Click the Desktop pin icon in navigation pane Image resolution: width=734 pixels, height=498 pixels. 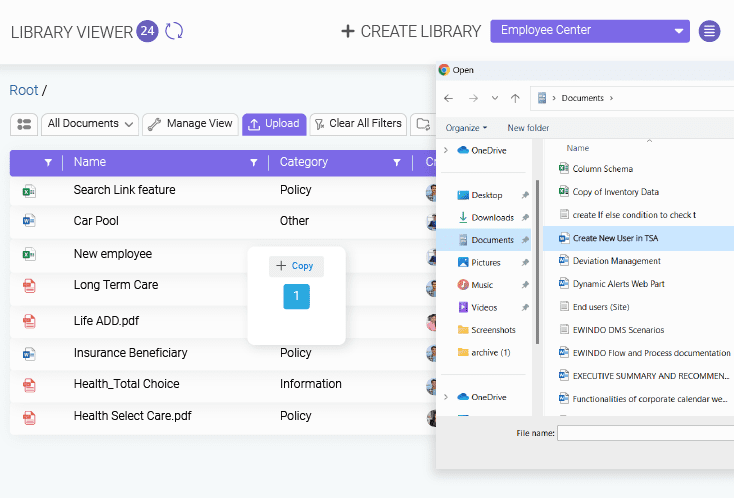pos(525,195)
